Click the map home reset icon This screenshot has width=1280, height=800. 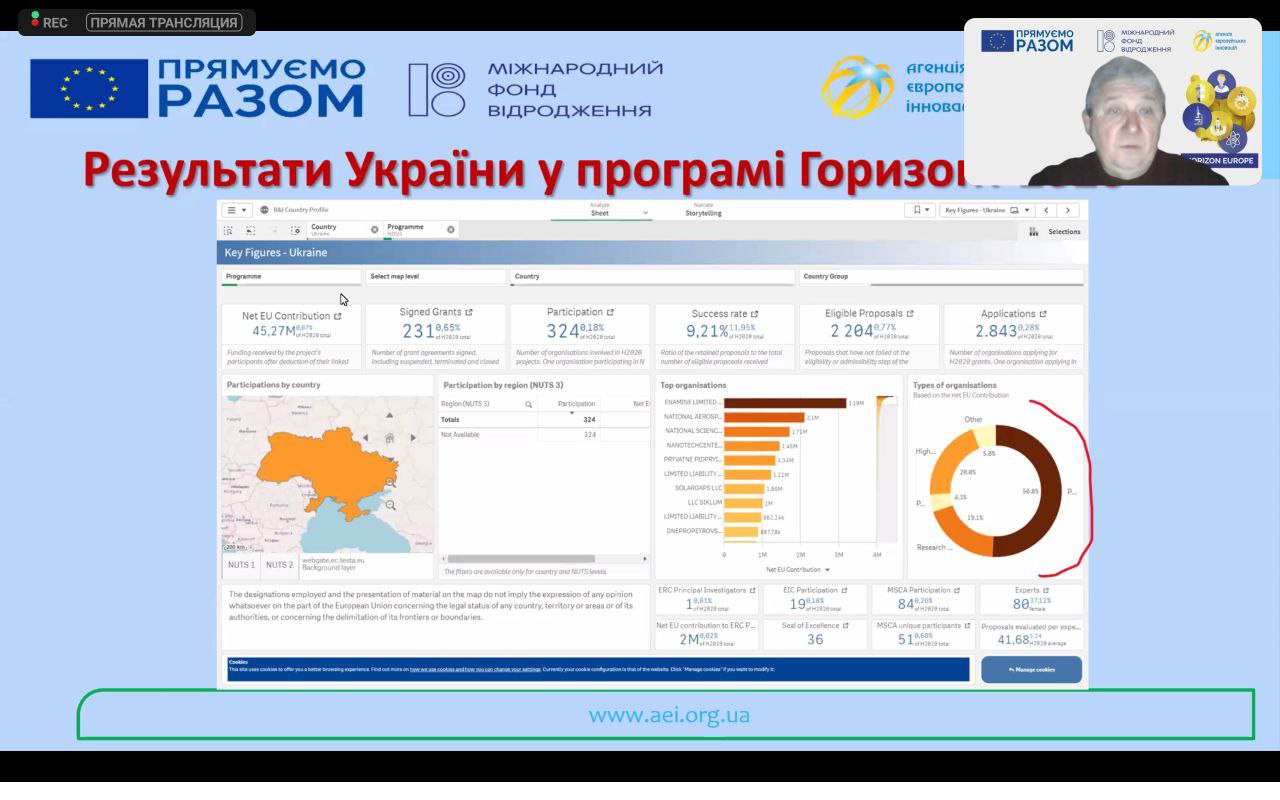(389, 438)
